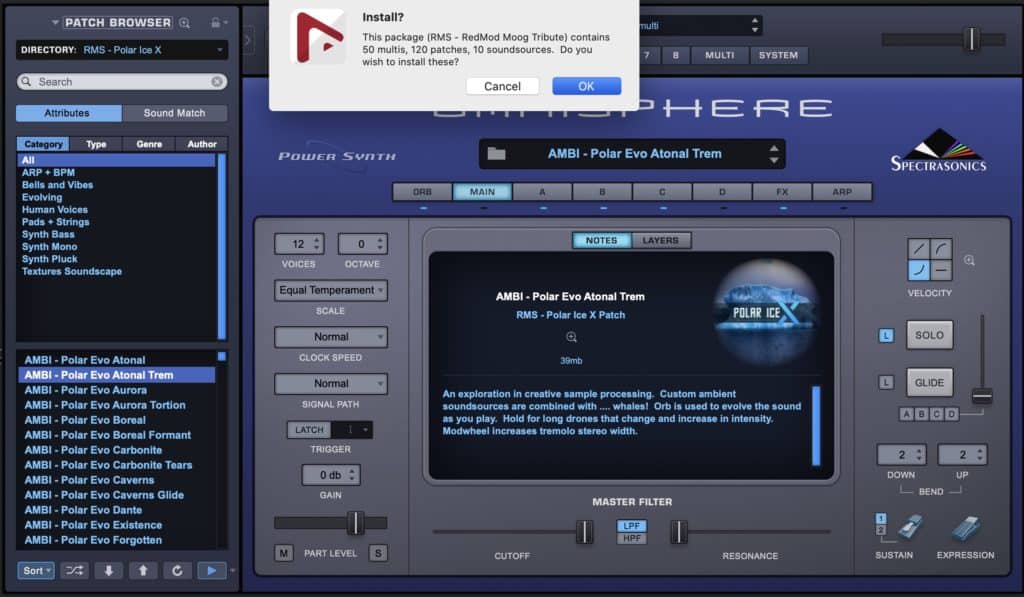Clear the search field with the X icon
This screenshot has width=1024, height=597.
tap(217, 82)
